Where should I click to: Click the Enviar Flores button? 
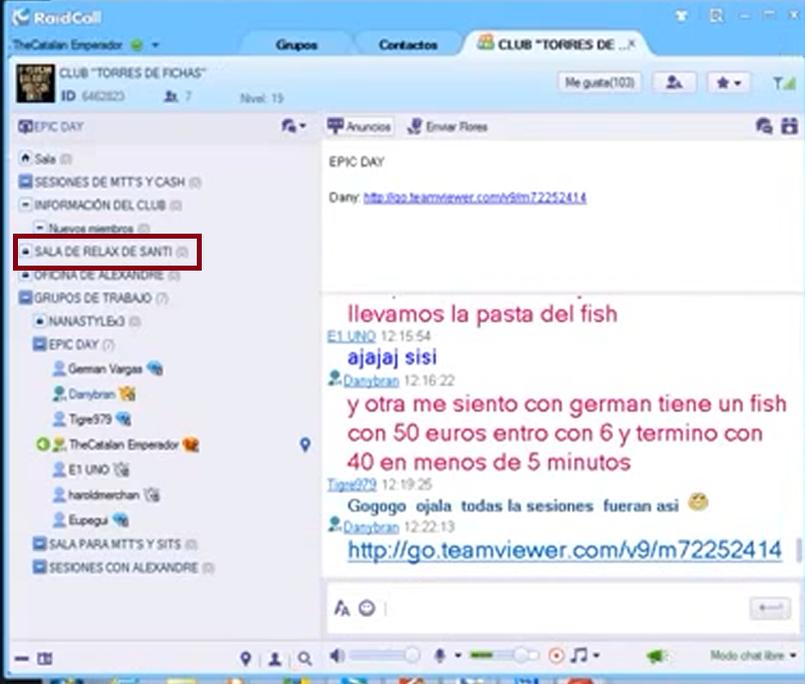[x=447, y=126]
